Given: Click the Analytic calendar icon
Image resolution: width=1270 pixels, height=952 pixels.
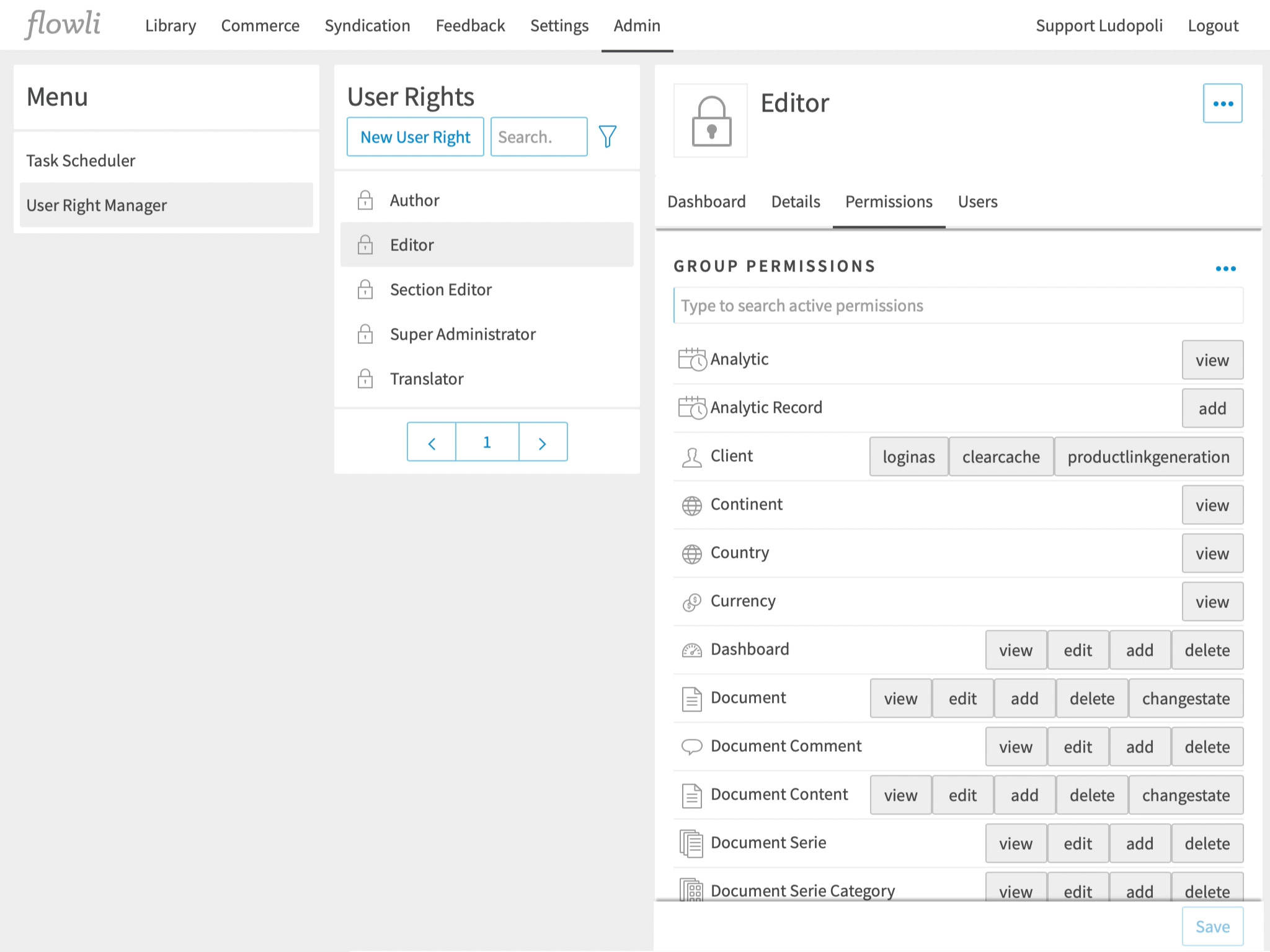Looking at the screenshot, I should pos(693,358).
